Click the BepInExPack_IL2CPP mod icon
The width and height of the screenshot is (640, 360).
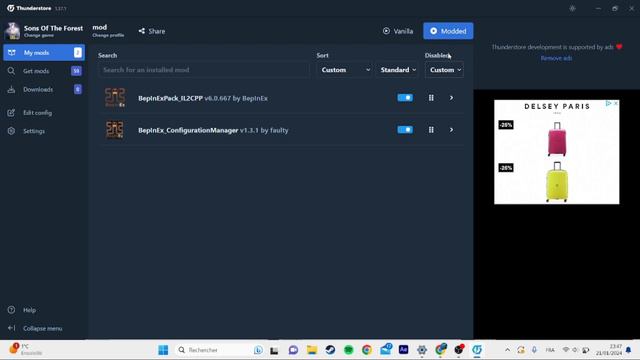click(x=115, y=98)
